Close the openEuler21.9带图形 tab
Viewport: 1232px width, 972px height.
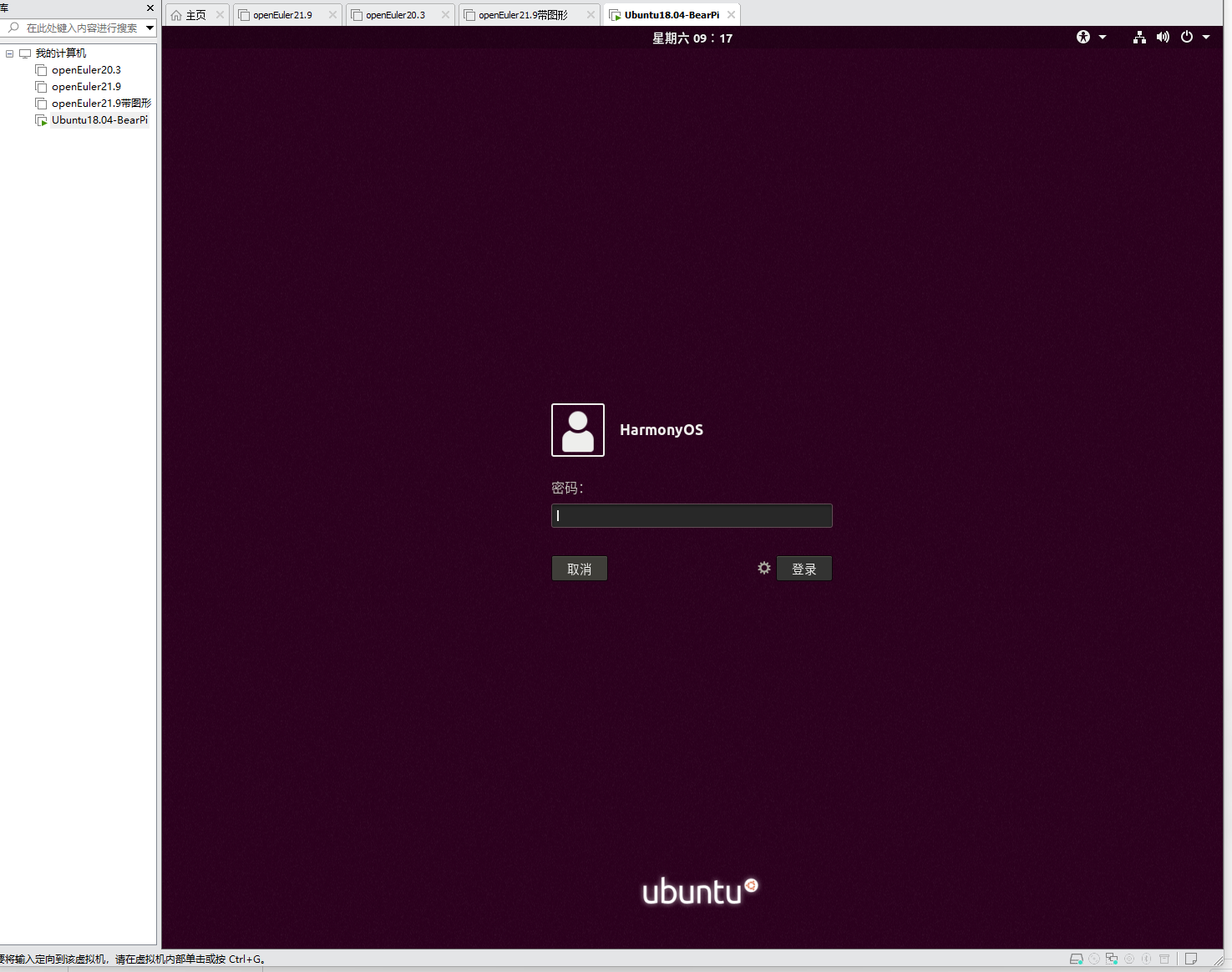click(x=591, y=15)
